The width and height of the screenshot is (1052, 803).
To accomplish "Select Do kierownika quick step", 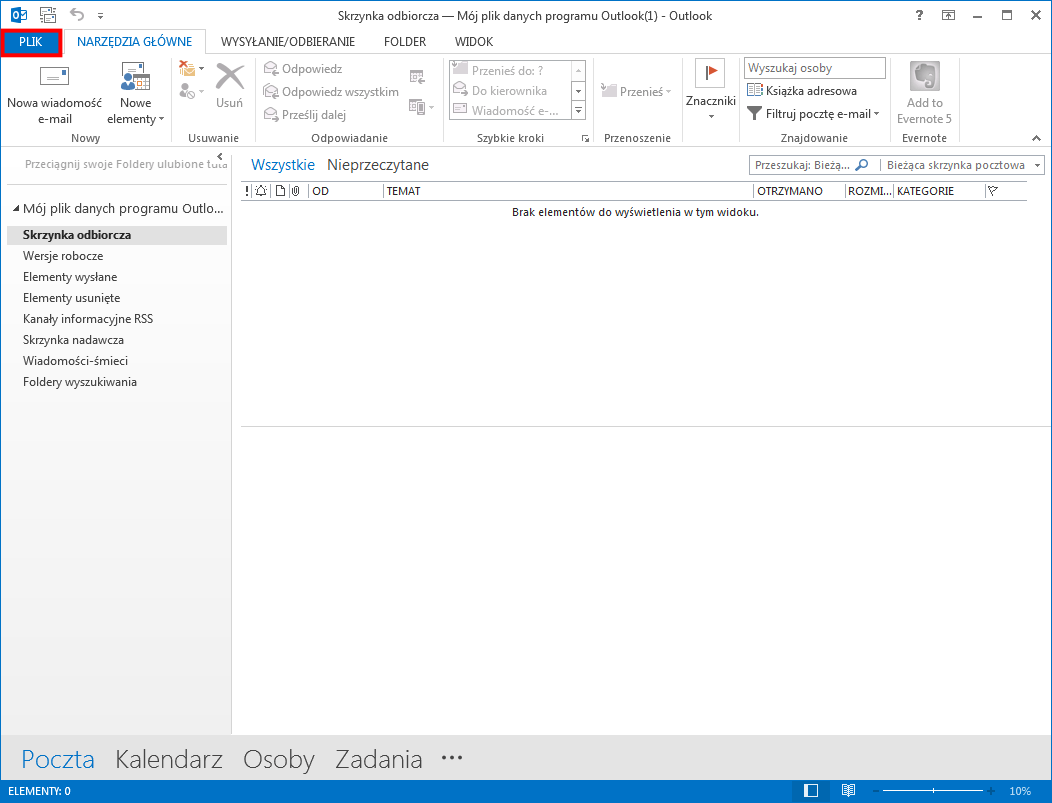I will coord(510,91).
